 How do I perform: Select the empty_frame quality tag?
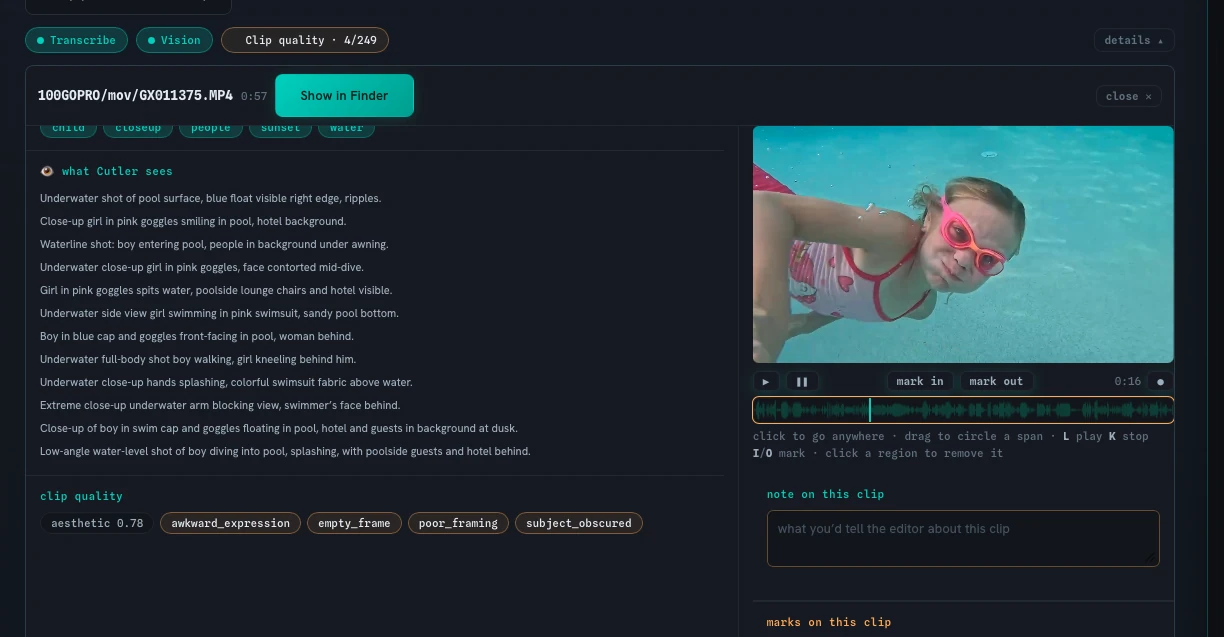point(354,523)
